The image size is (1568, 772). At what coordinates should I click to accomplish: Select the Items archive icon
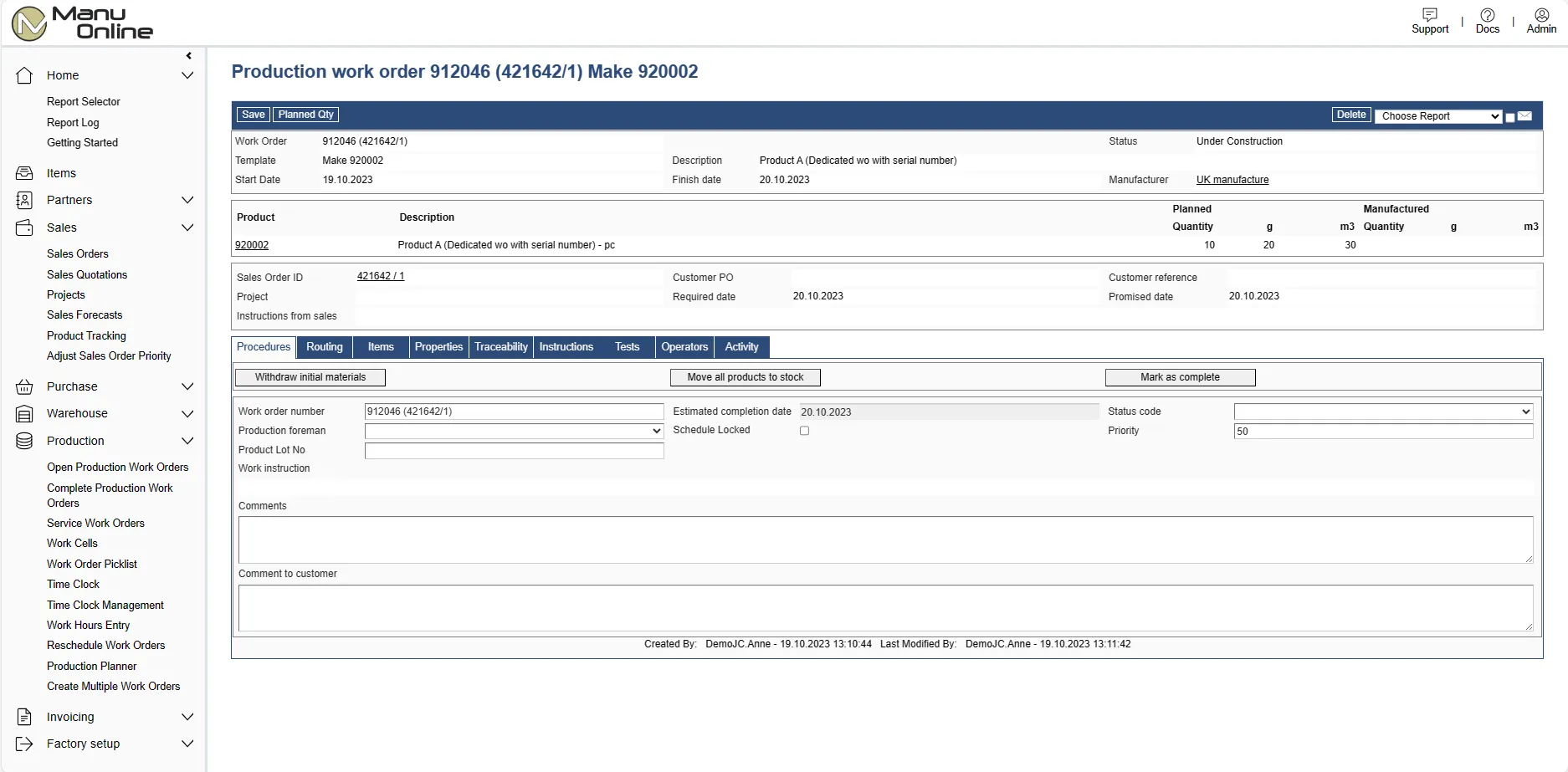click(x=24, y=173)
